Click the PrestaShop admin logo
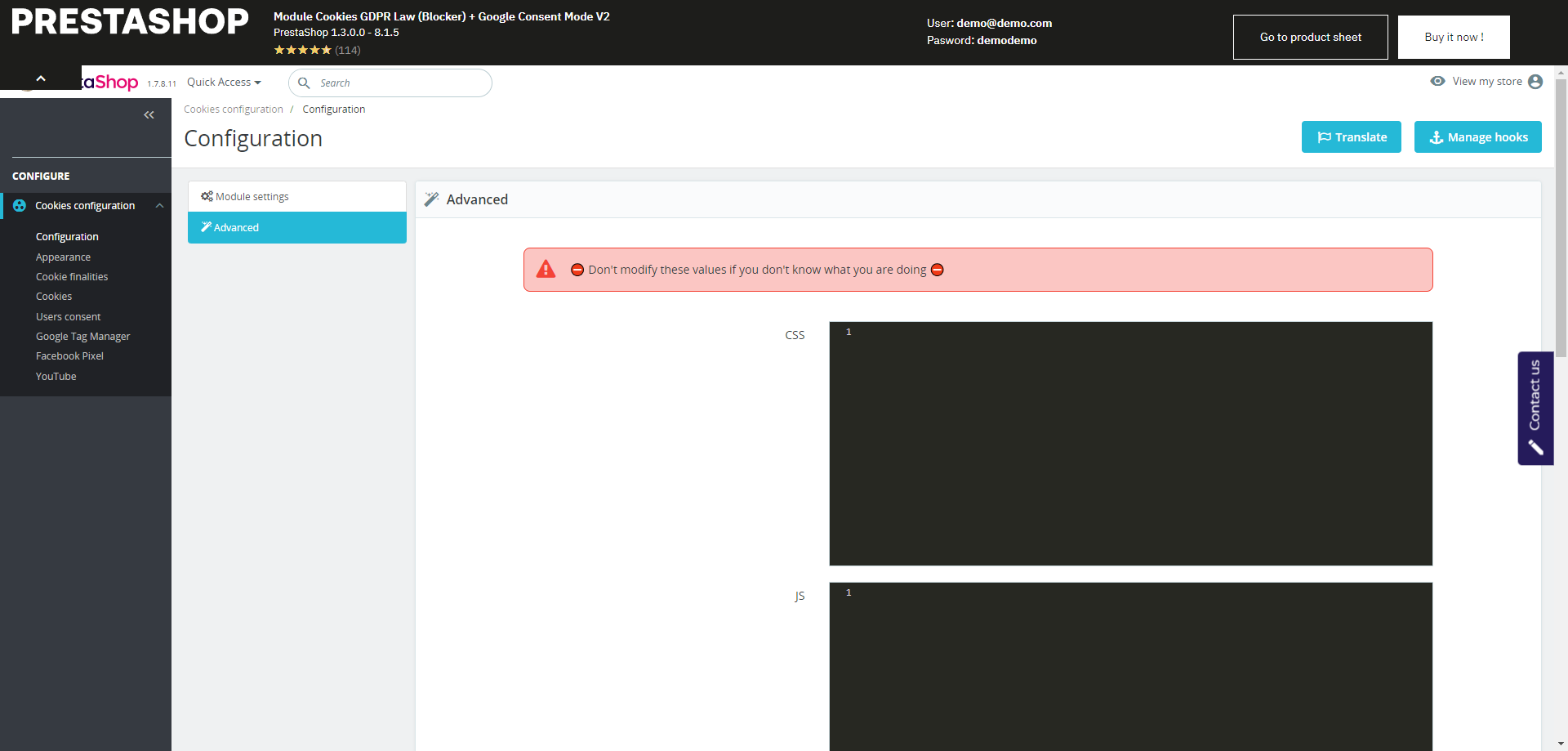 [x=109, y=82]
